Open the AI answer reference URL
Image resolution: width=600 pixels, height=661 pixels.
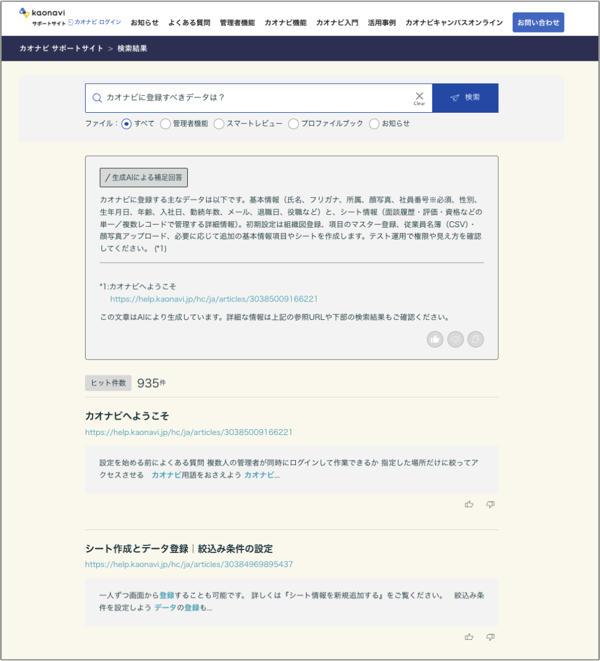(x=214, y=299)
